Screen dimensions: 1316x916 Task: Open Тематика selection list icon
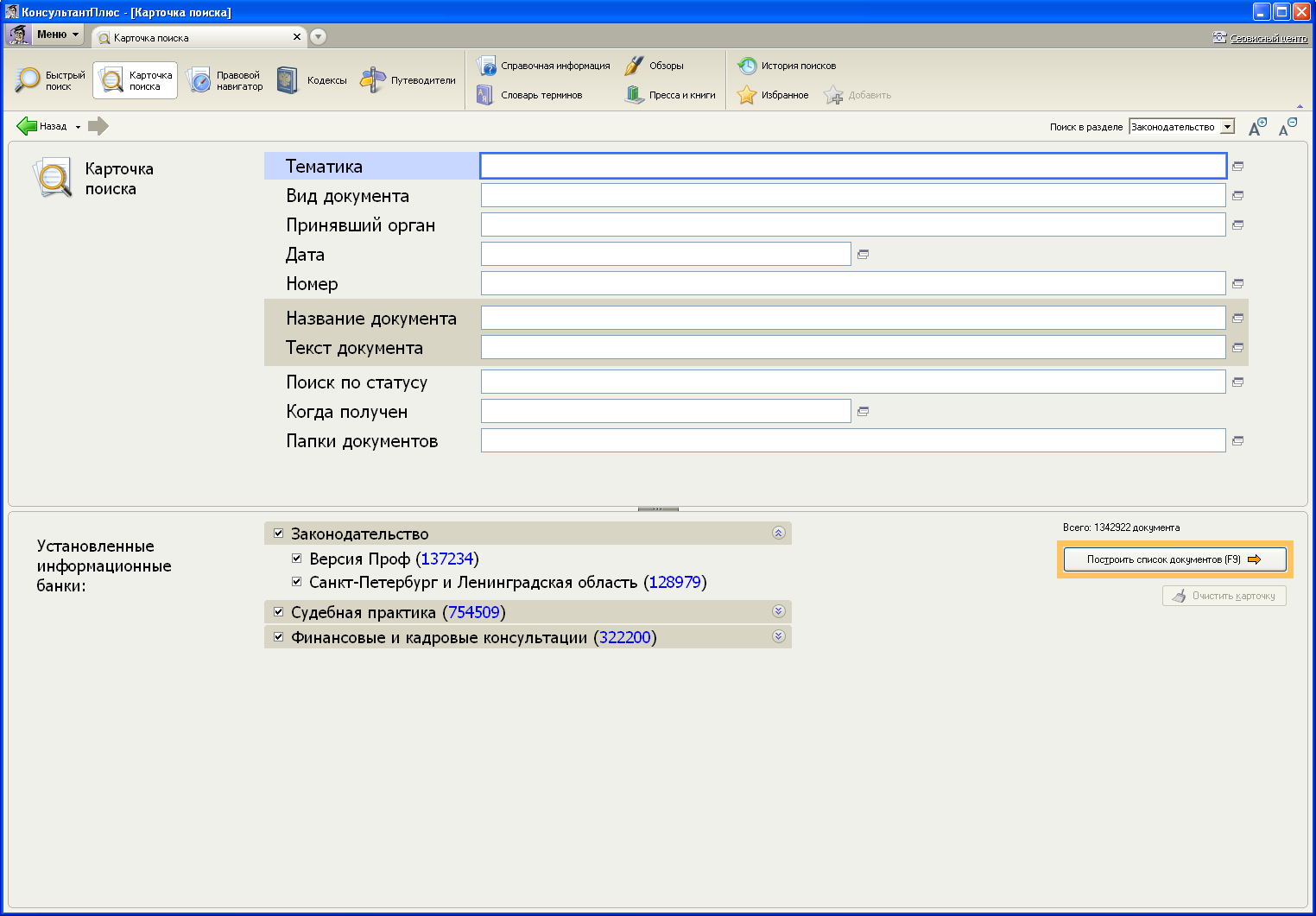point(1237,166)
